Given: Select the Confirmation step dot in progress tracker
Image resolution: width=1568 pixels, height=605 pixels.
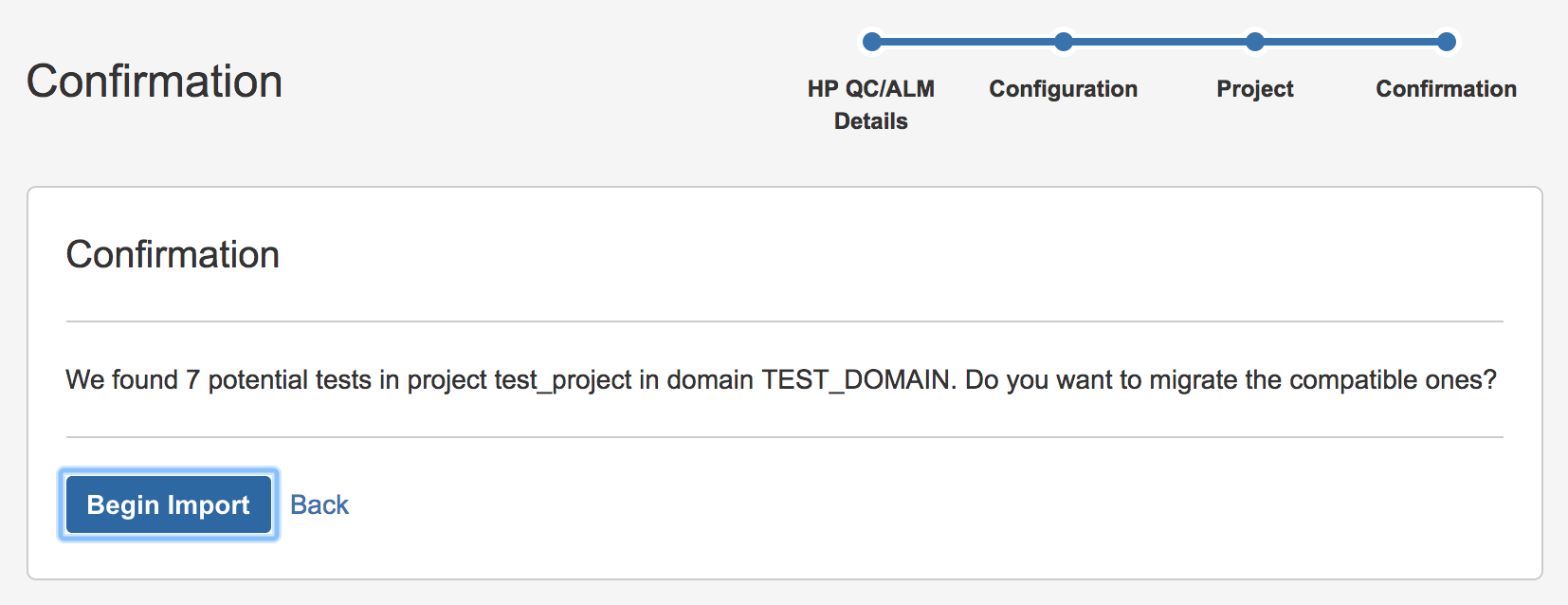Looking at the screenshot, I should click(1447, 42).
